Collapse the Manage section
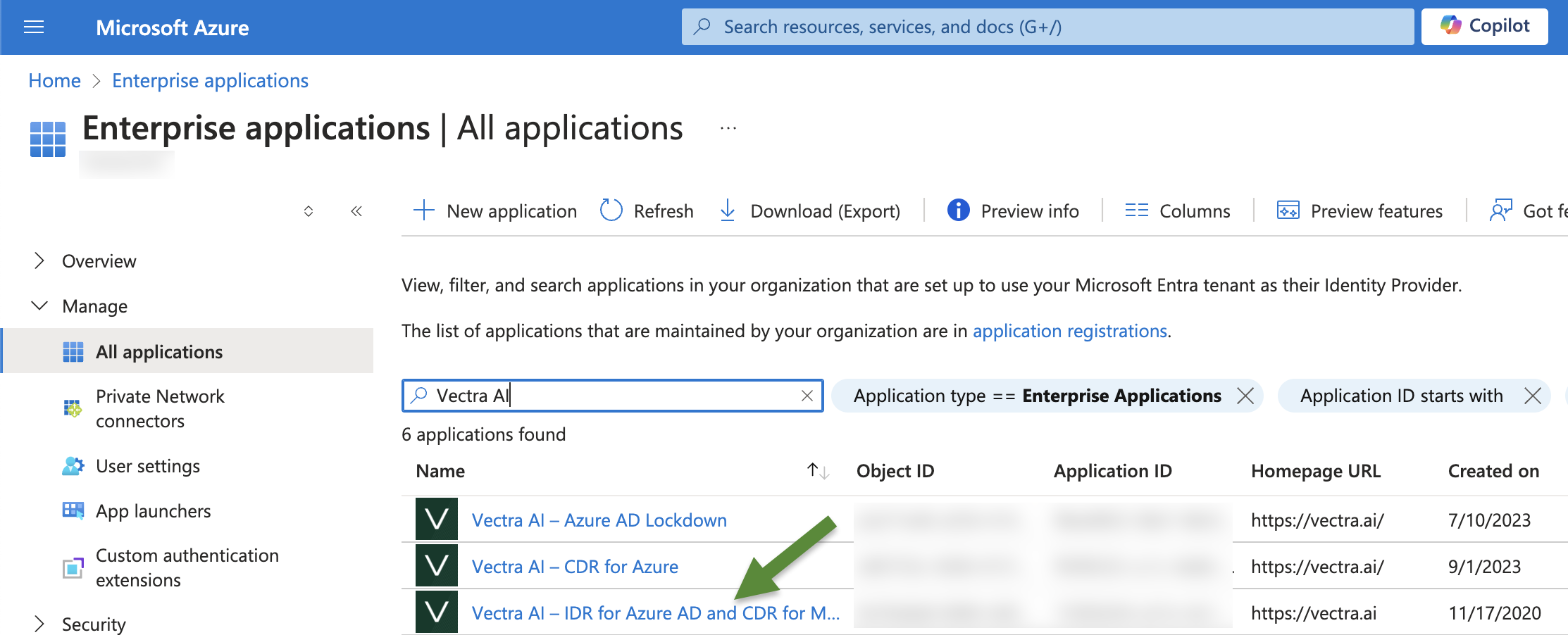The height and width of the screenshot is (635, 1568). (39, 306)
